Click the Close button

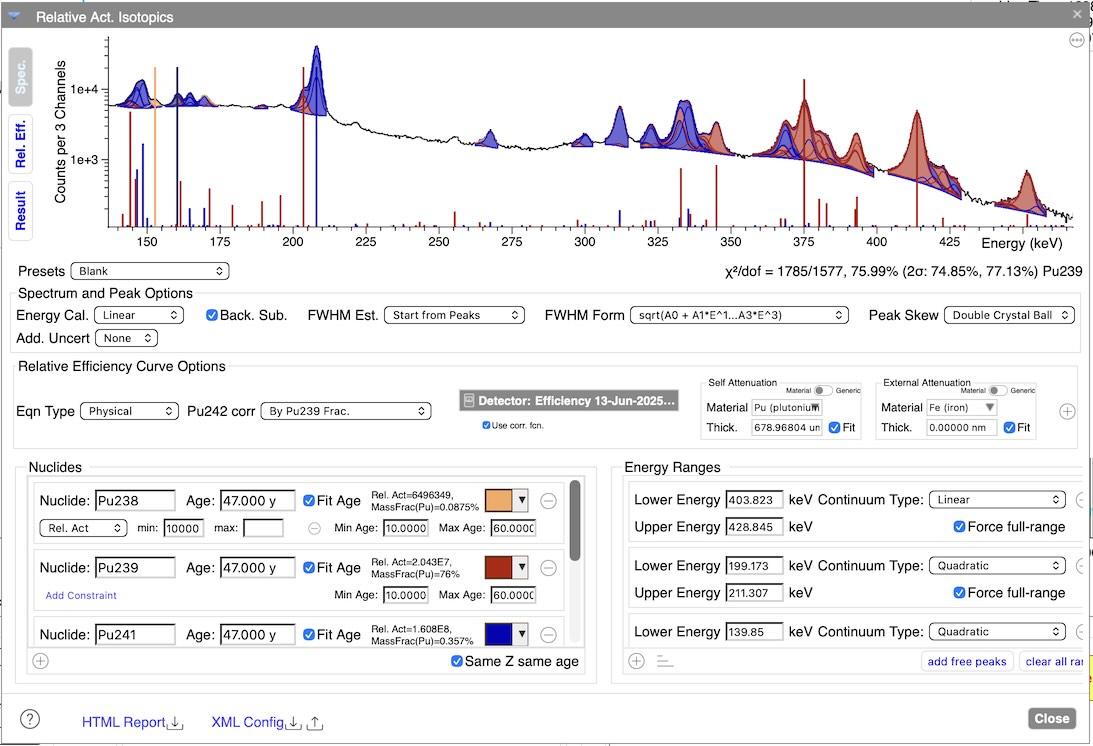pyautogui.click(x=1052, y=719)
